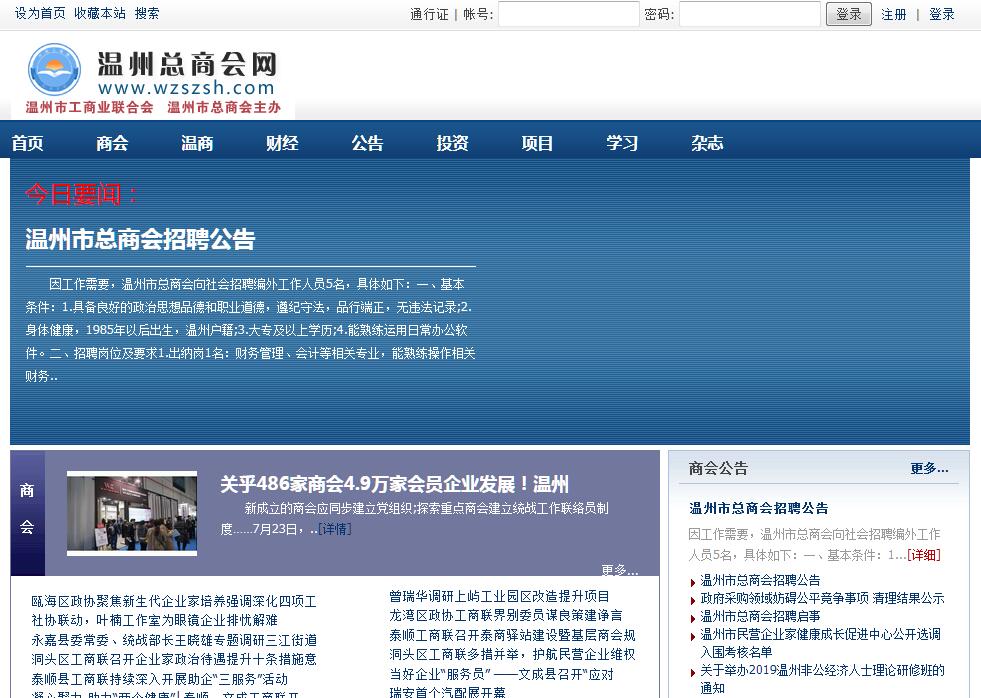Click the red [详细] link in 商会公告
Viewport: 981px width, 698px height.
point(923,554)
